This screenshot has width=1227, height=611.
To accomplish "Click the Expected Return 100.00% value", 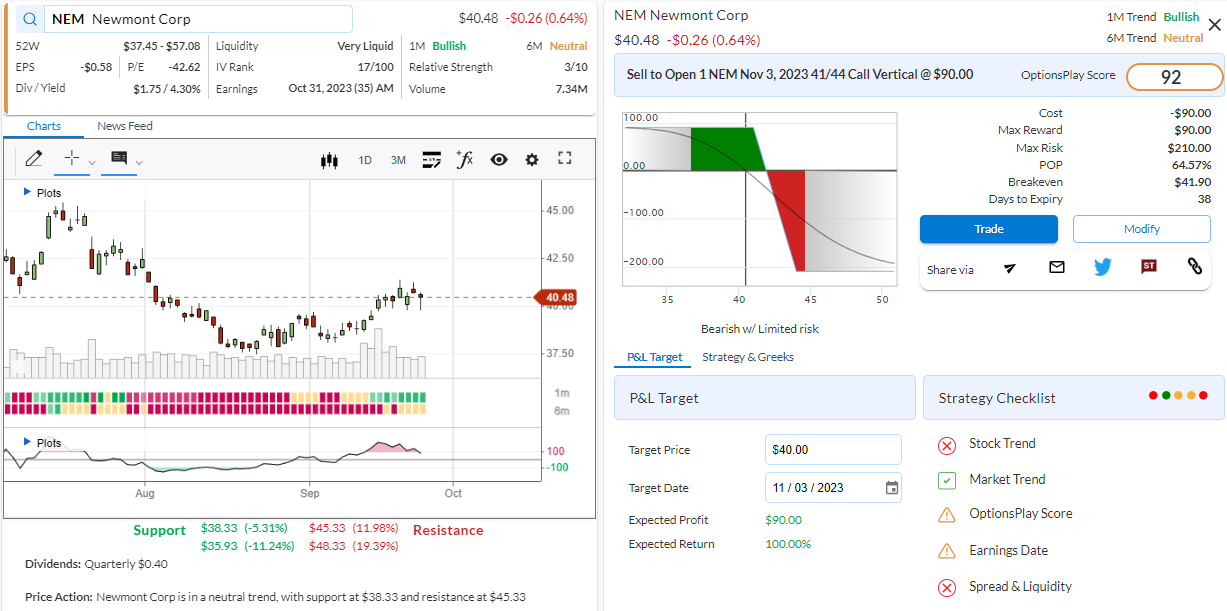I will pos(788,544).
